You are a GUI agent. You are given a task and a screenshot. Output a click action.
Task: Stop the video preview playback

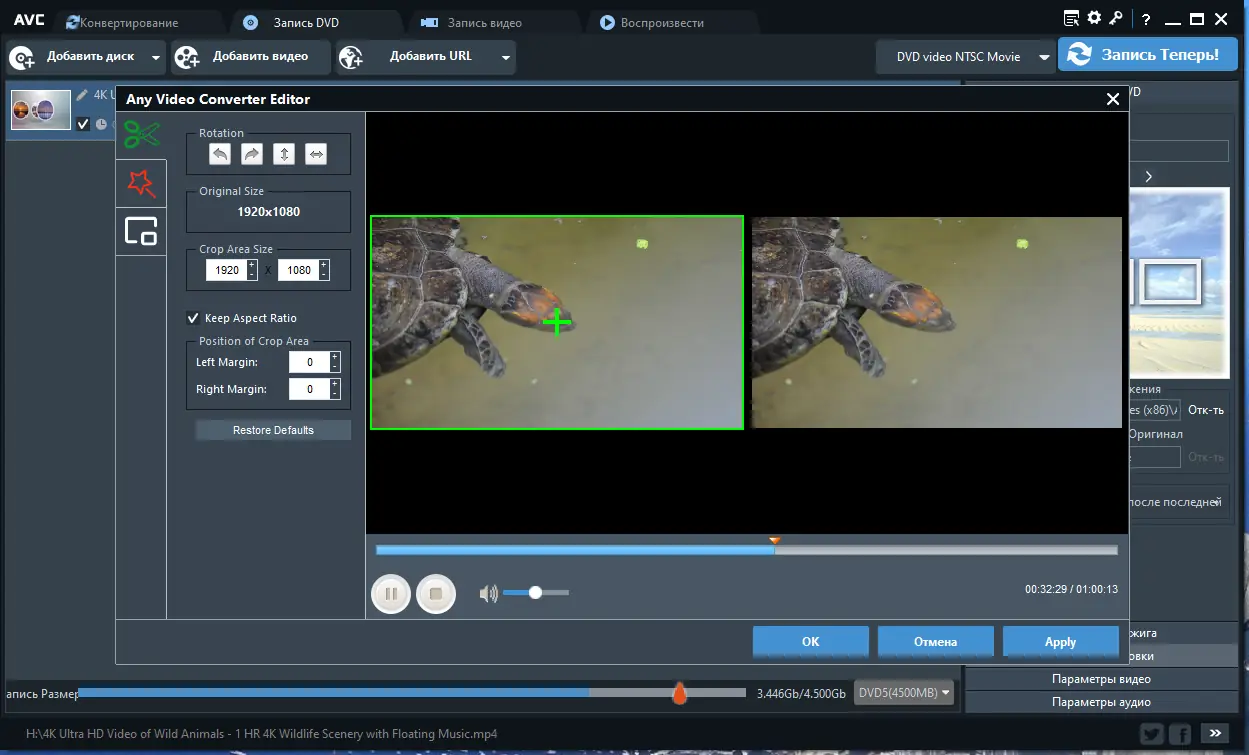[436, 593]
